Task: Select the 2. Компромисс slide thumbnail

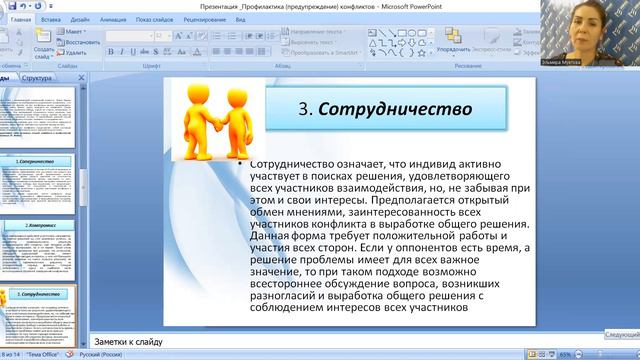Action: point(38,250)
